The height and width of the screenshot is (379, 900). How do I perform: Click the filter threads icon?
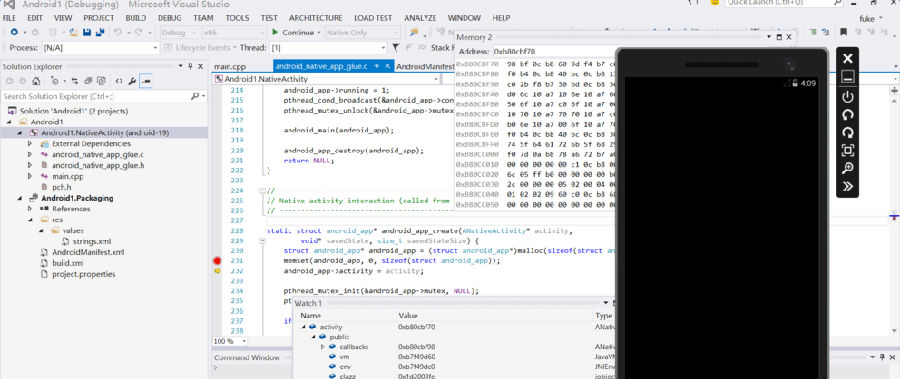396,48
